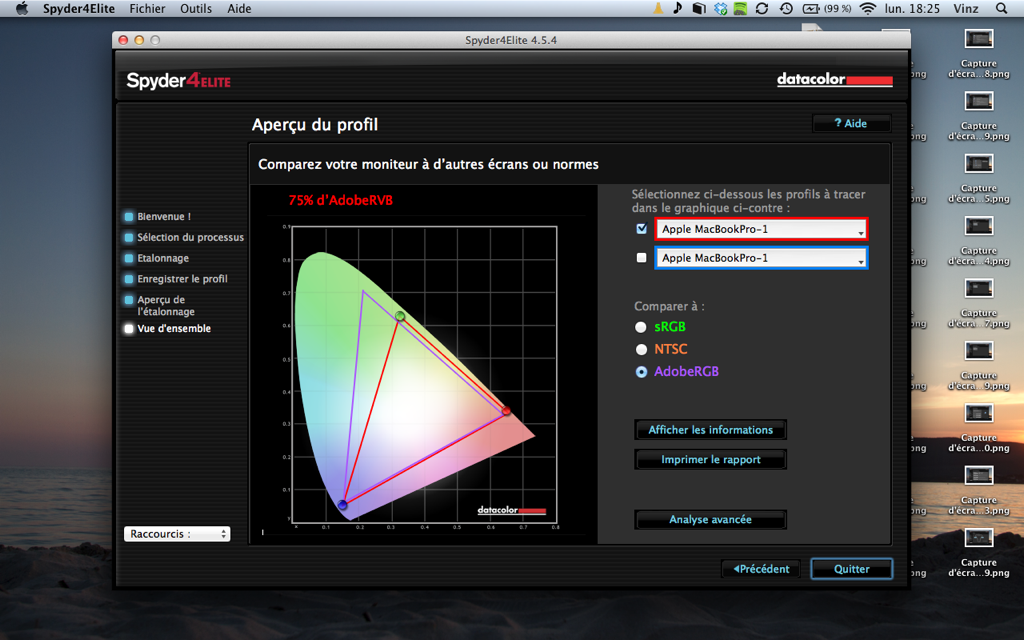
Task: Open the Fichier menu
Action: click(148, 8)
